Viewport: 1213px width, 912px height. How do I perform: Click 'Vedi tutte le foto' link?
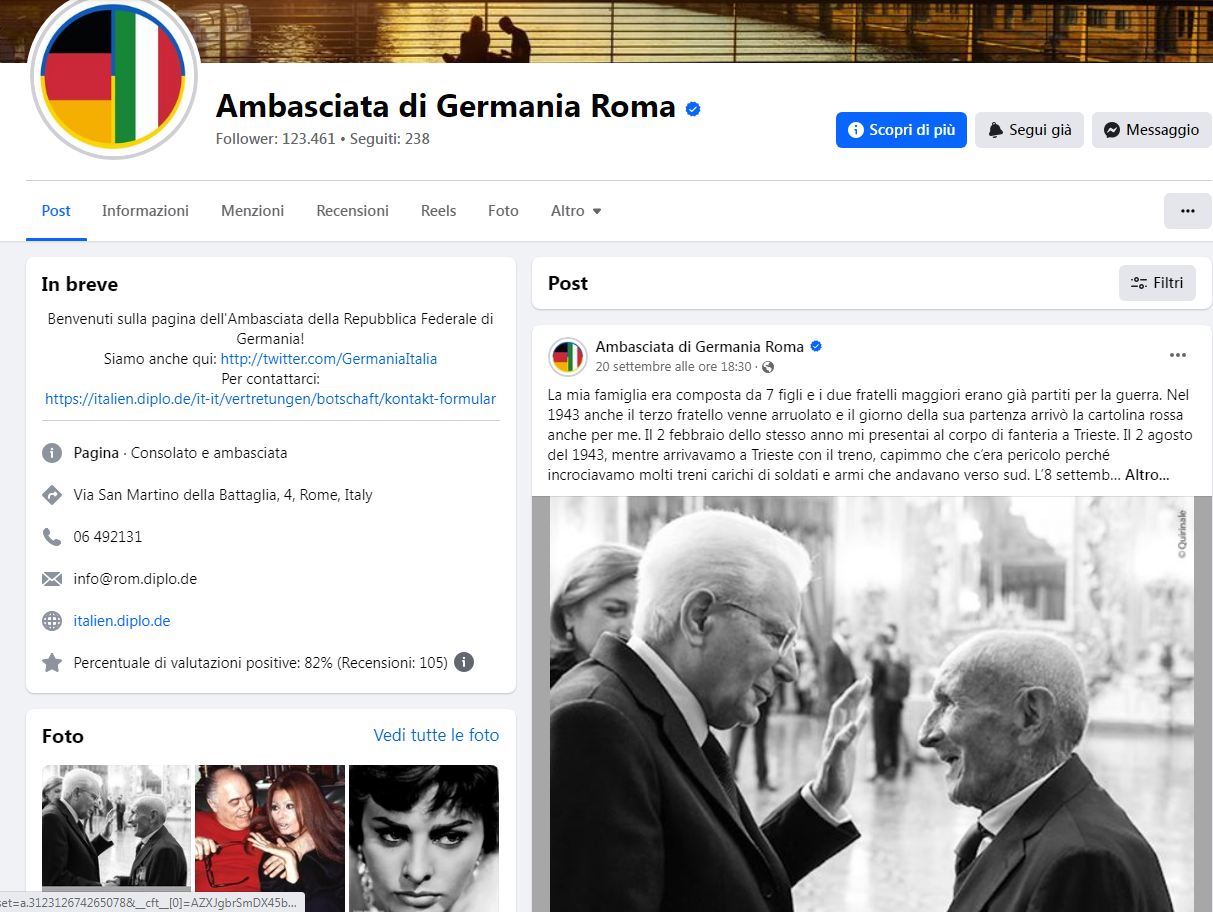(x=436, y=735)
